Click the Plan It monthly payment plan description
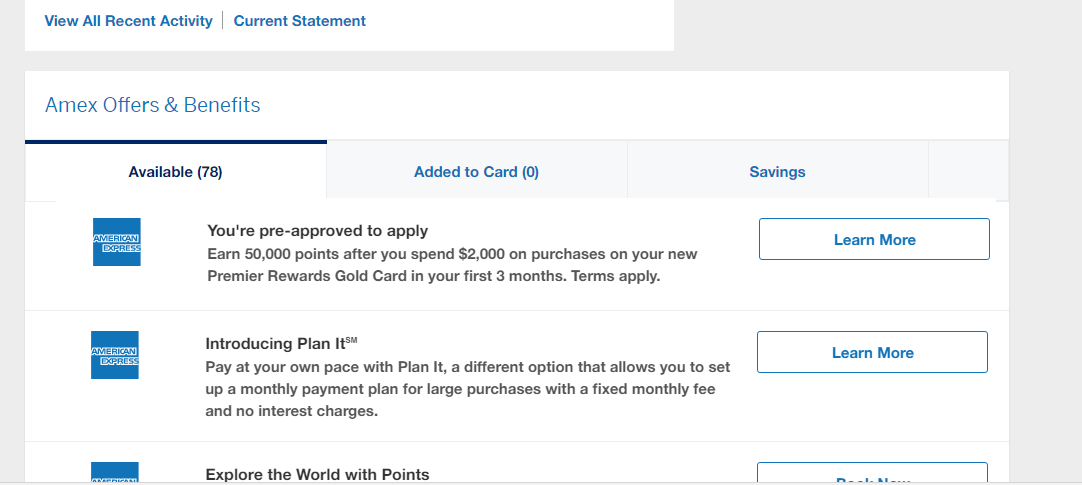 468,388
